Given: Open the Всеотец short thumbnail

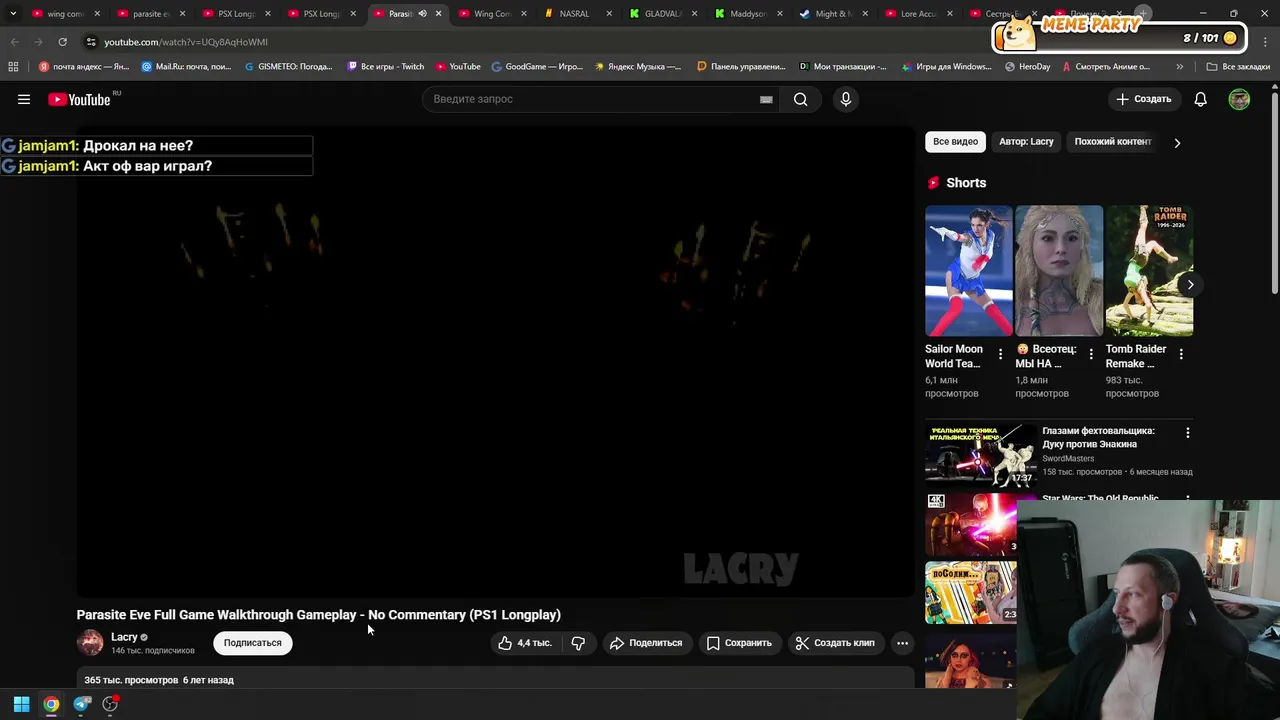Looking at the screenshot, I should point(1059,271).
